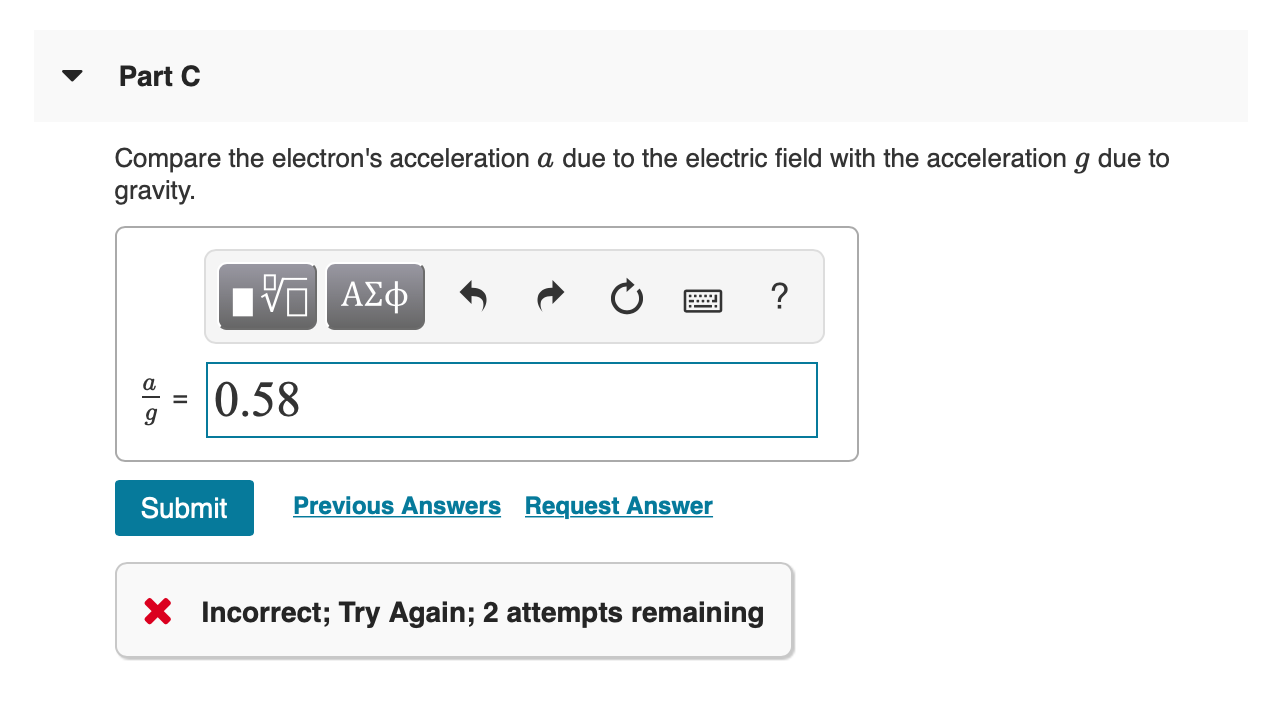Click the red X incorrect indicator
Screen dimensions: 1276x728
tap(157, 611)
